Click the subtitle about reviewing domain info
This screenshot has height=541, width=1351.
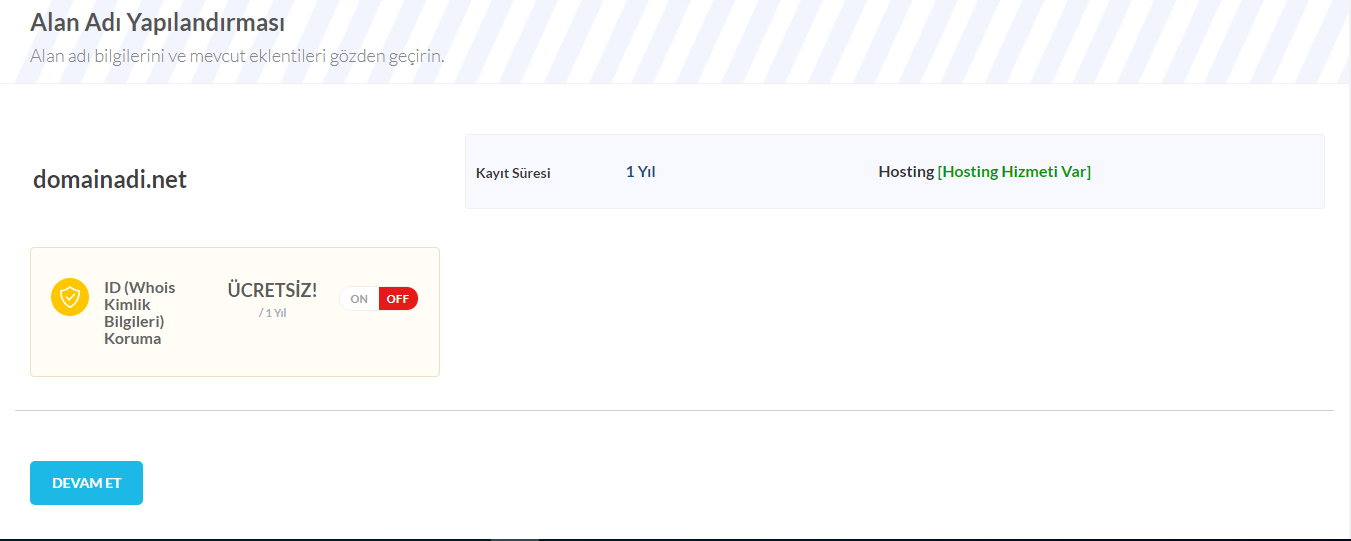click(237, 55)
